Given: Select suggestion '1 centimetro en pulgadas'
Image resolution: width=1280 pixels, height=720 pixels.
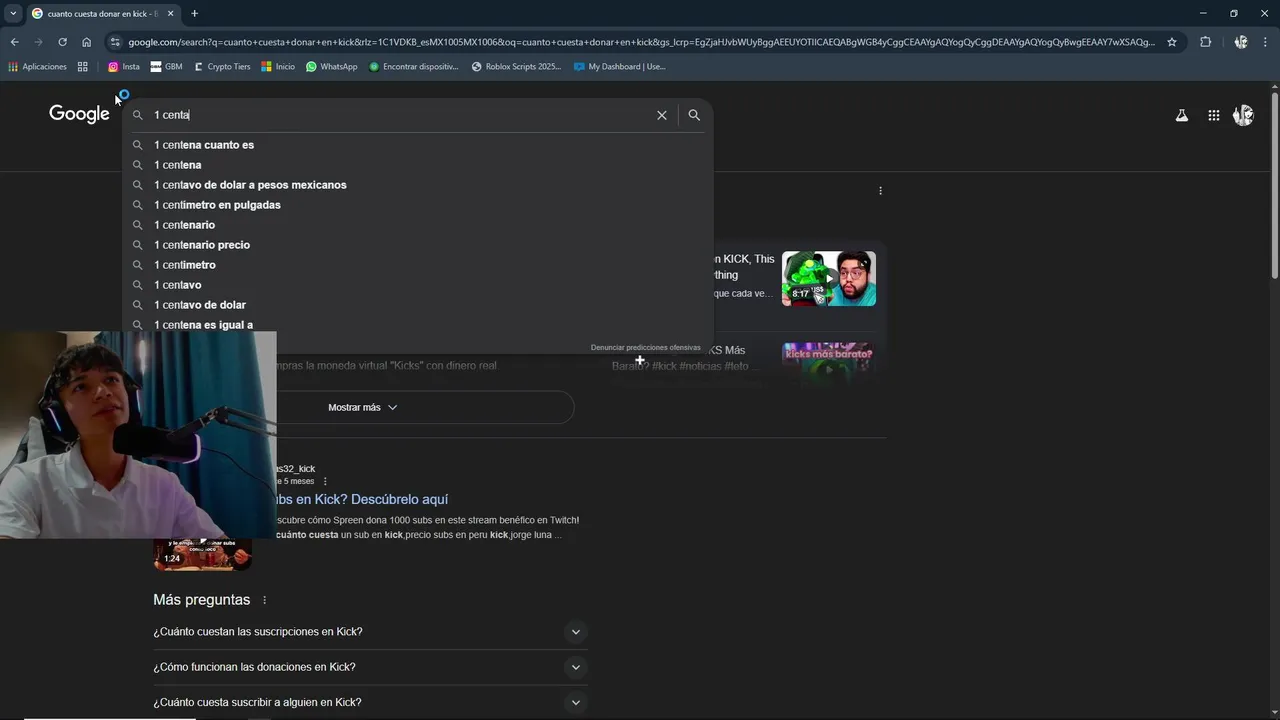Looking at the screenshot, I should (418, 205).
